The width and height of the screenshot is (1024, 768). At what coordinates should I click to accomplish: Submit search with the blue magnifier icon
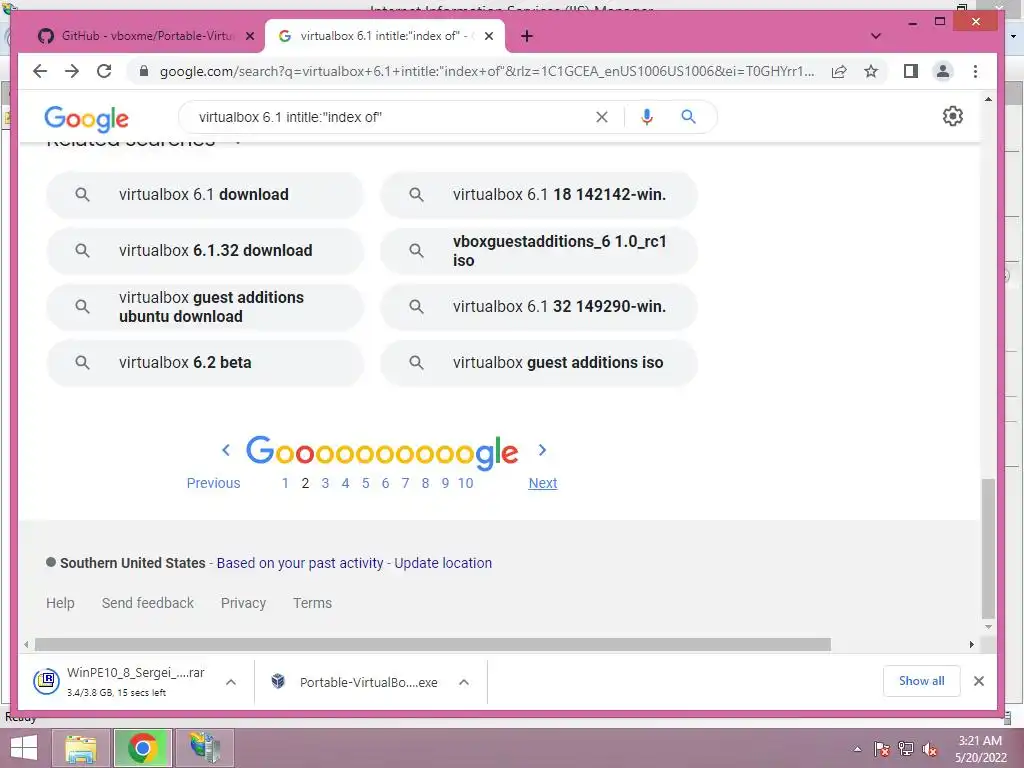point(688,117)
